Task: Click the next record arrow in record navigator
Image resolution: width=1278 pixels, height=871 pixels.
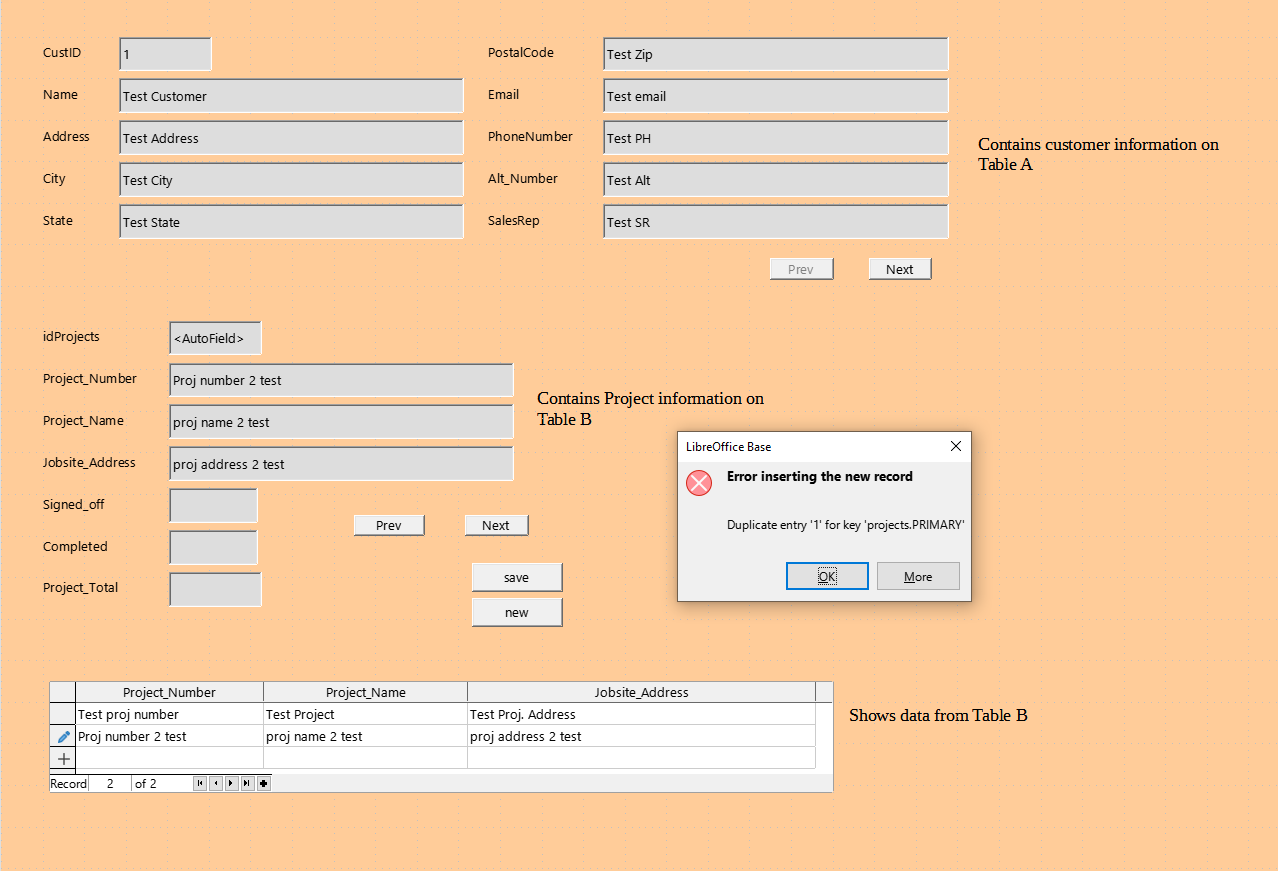Action: [x=231, y=783]
